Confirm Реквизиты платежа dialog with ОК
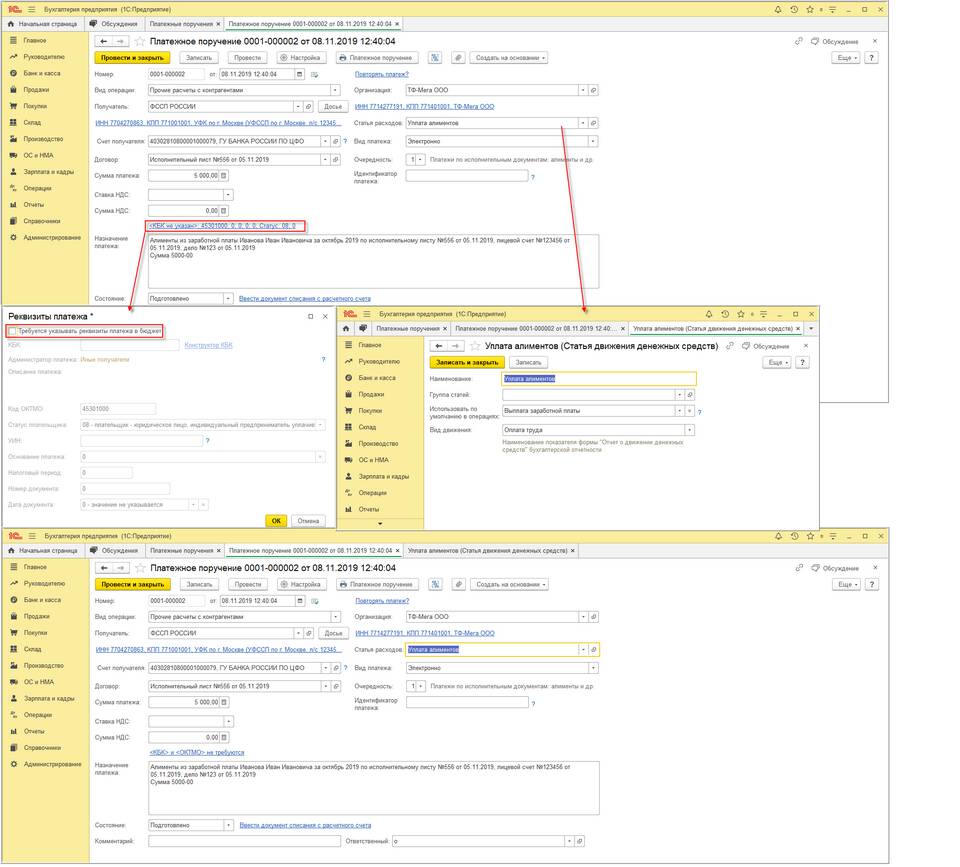 (x=276, y=520)
